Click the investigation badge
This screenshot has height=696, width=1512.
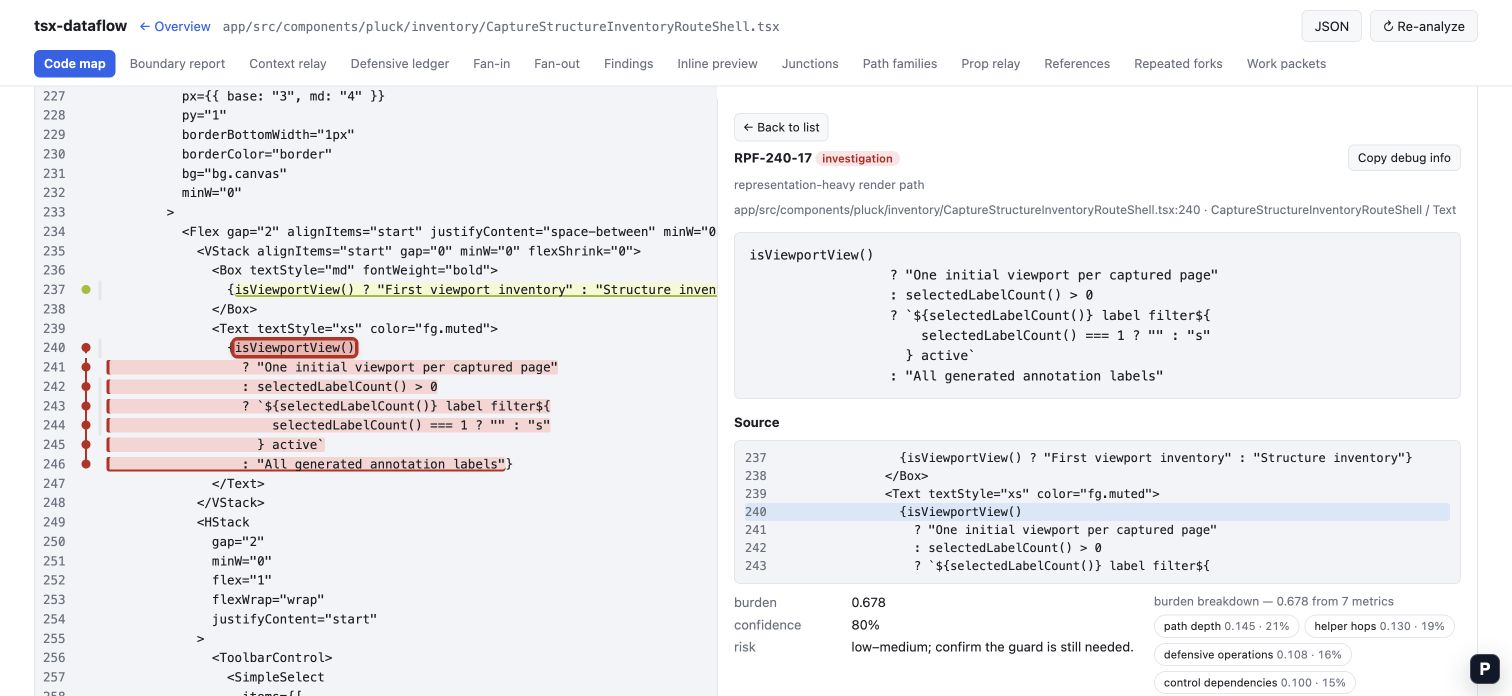pyautogui.click(x=857, y=158)
